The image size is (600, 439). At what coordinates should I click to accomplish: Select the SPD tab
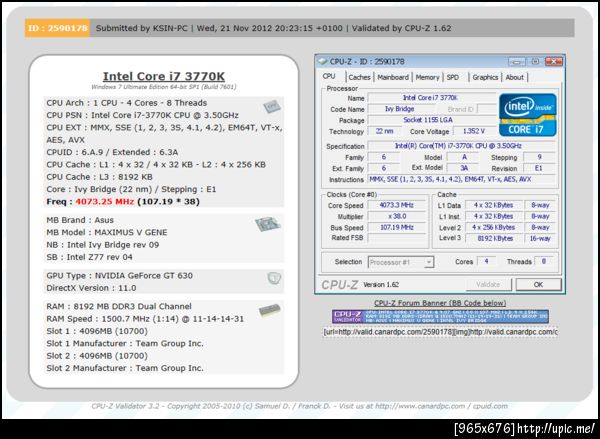tap(453, 77)
